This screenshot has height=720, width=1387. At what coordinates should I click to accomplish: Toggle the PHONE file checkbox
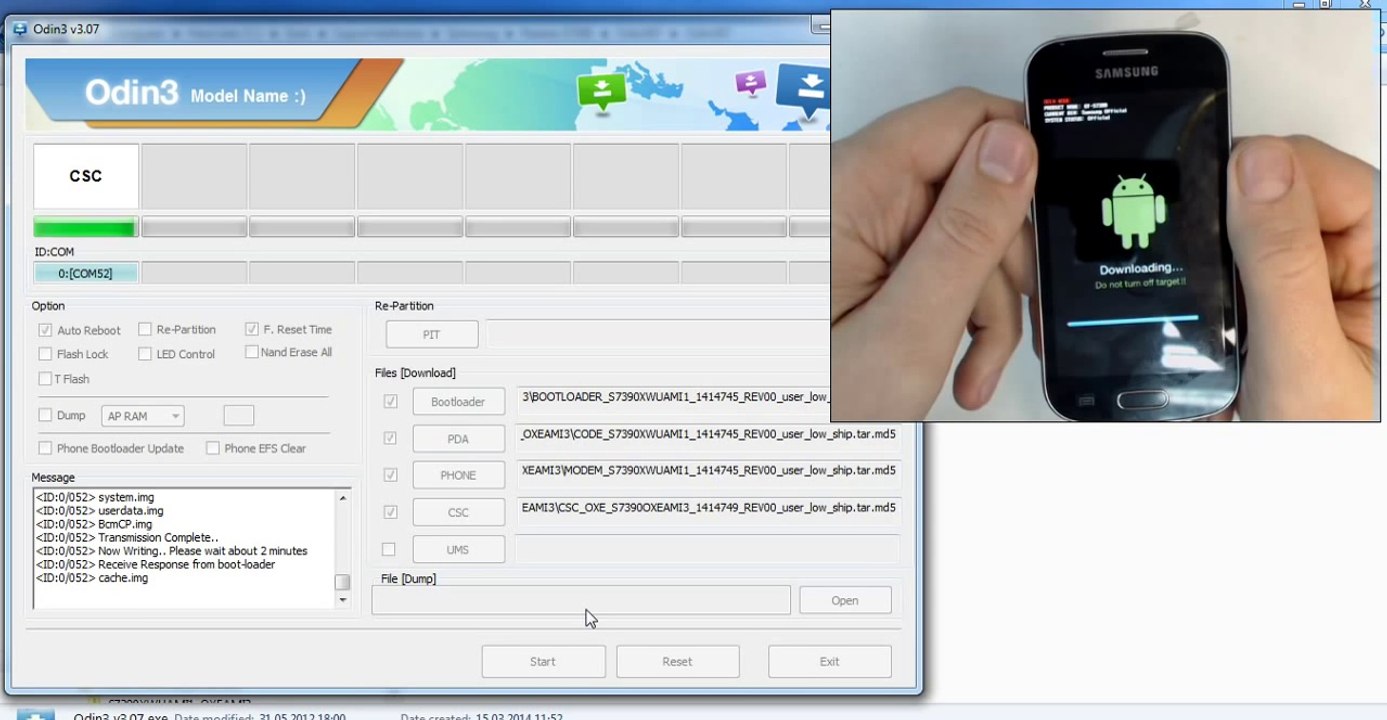[x=390, y=475]
